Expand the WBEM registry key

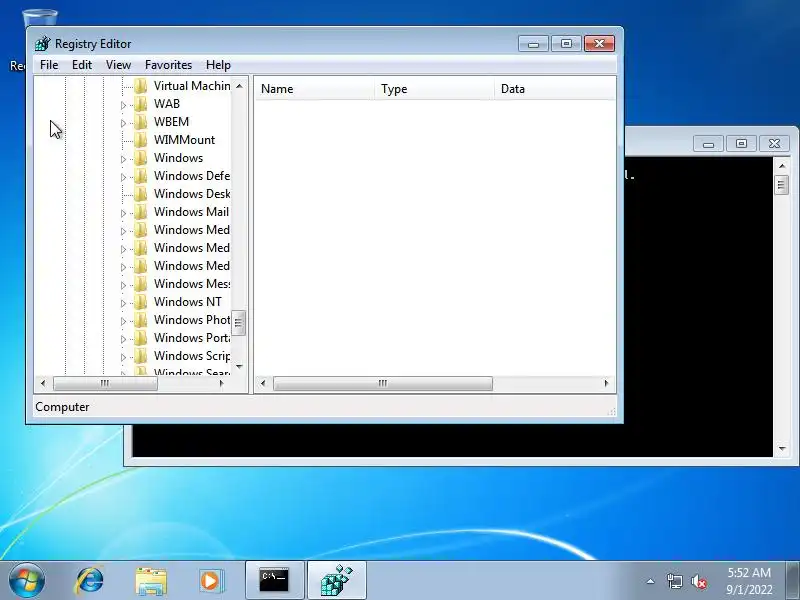tap(123, 123)
